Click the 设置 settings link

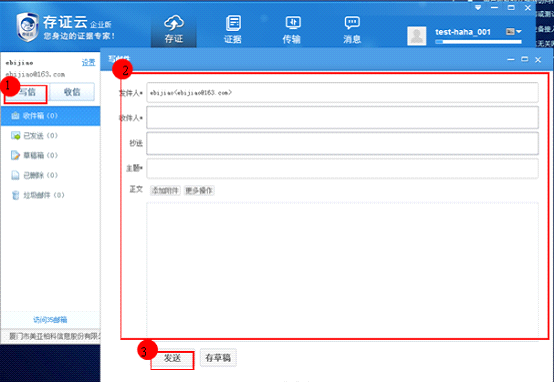[x=89, y=63]
